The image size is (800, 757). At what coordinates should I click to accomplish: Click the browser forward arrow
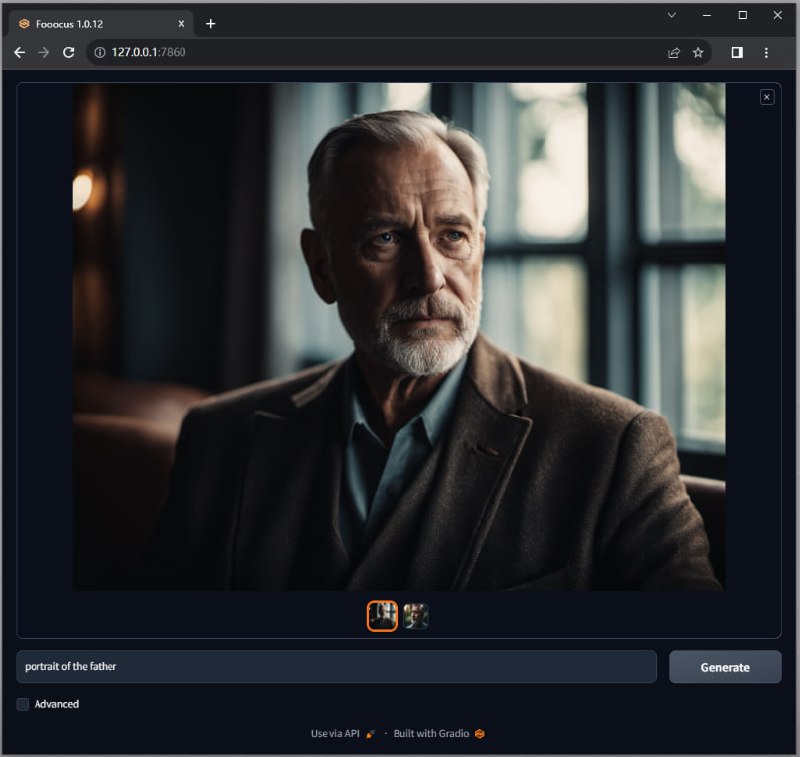[44, 53]
